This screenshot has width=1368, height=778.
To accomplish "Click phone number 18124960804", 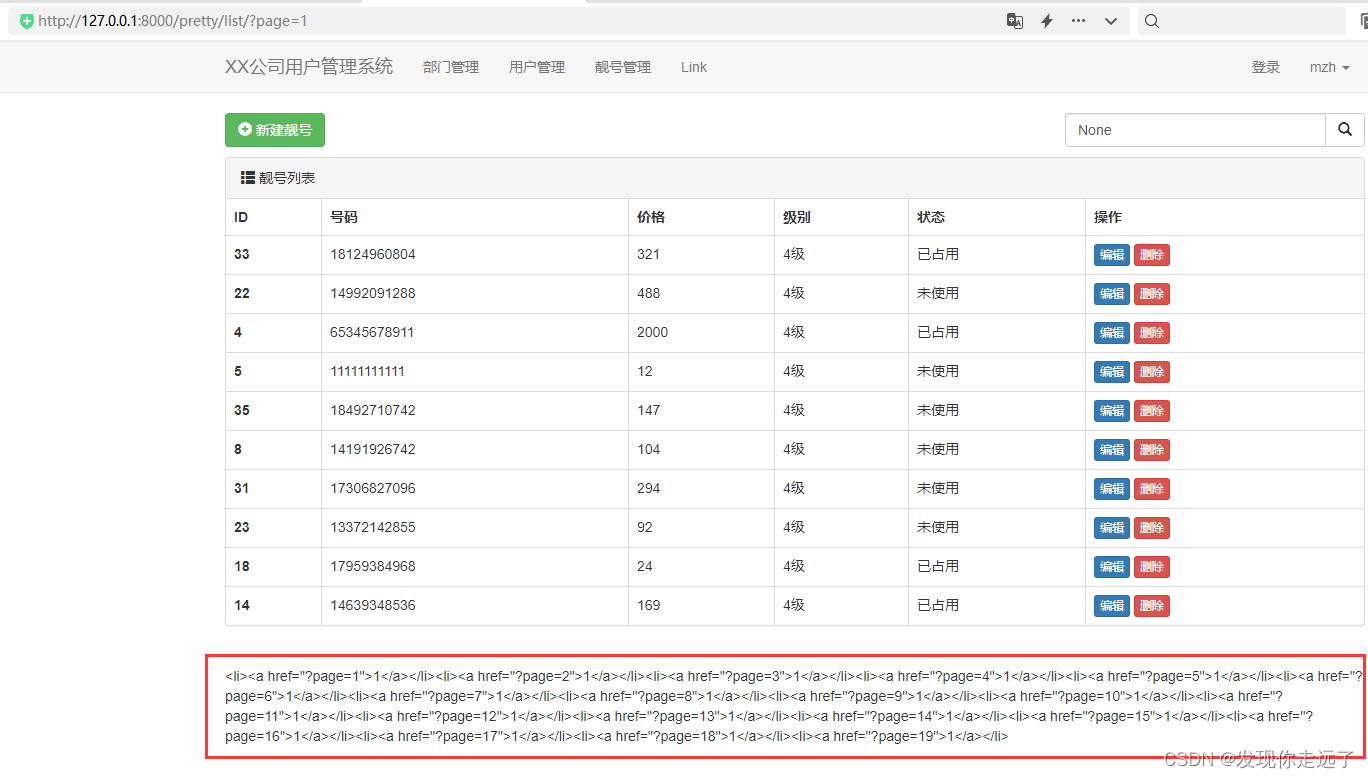I will tap(373, 254).
